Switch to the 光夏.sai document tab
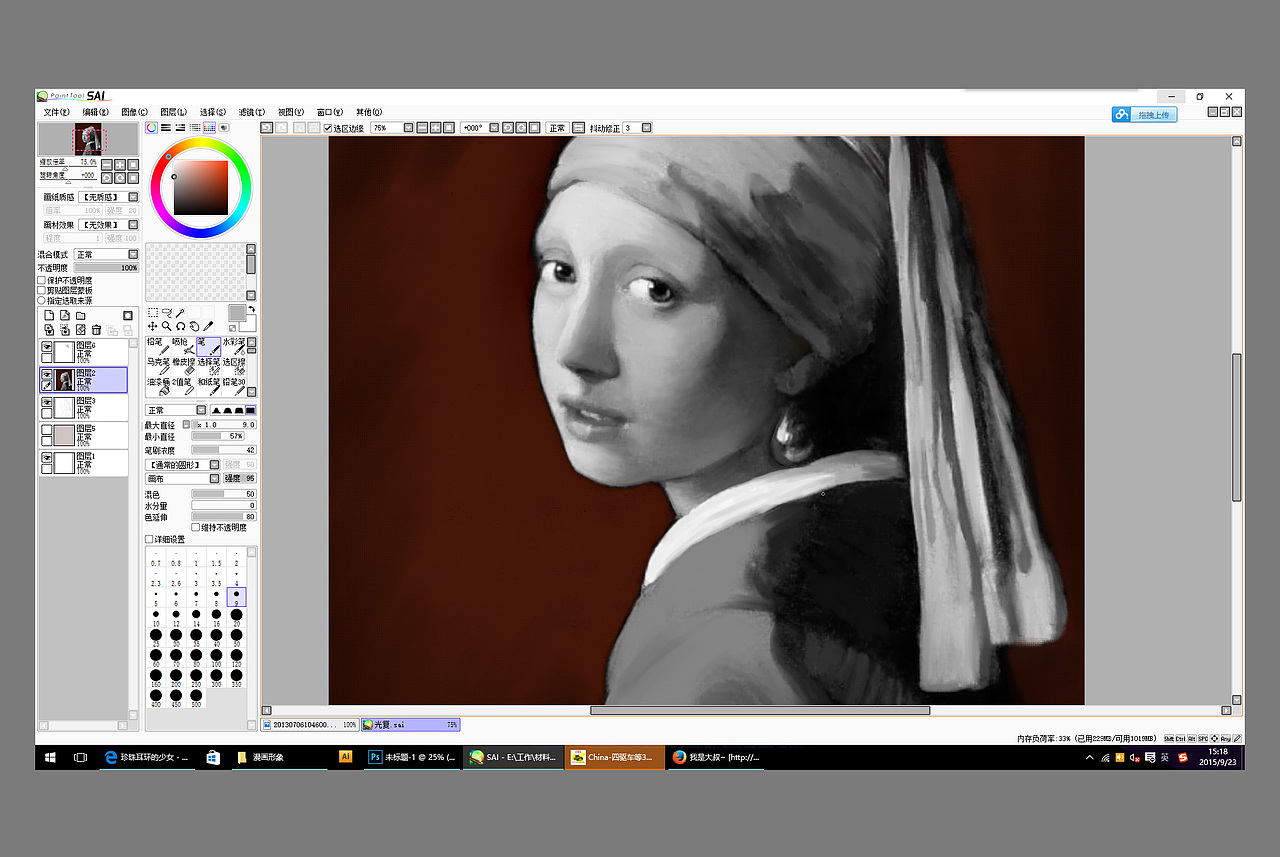The image size is (1280, 857). (x=411, y=724)
